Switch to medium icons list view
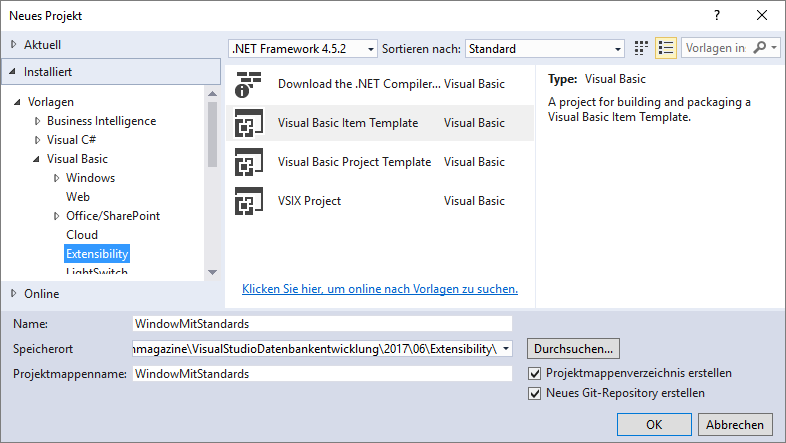 click(x=667, y=48)
